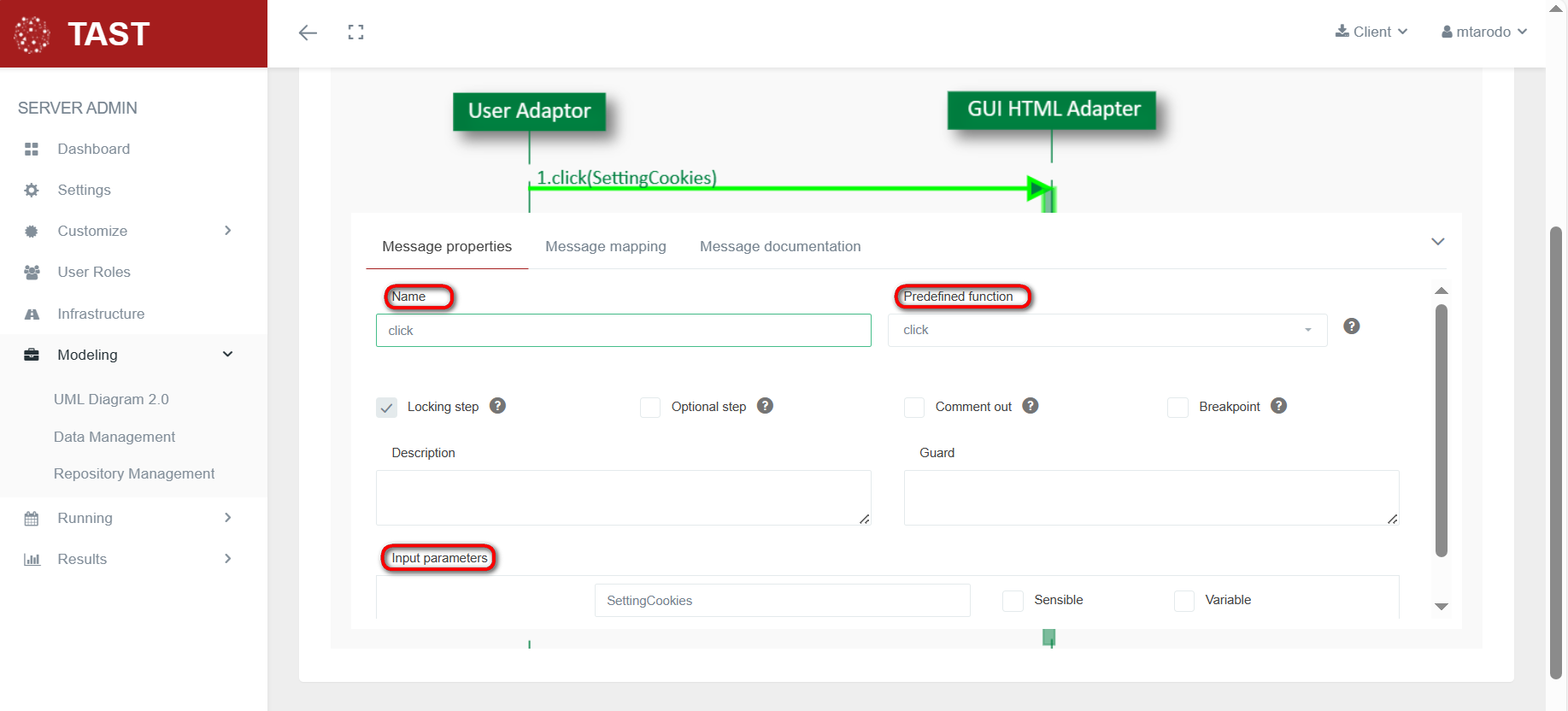Screen dimensions: 1568x711
Task: Open UML Diagram 2.0 link
Action: (x=111, y=399)
